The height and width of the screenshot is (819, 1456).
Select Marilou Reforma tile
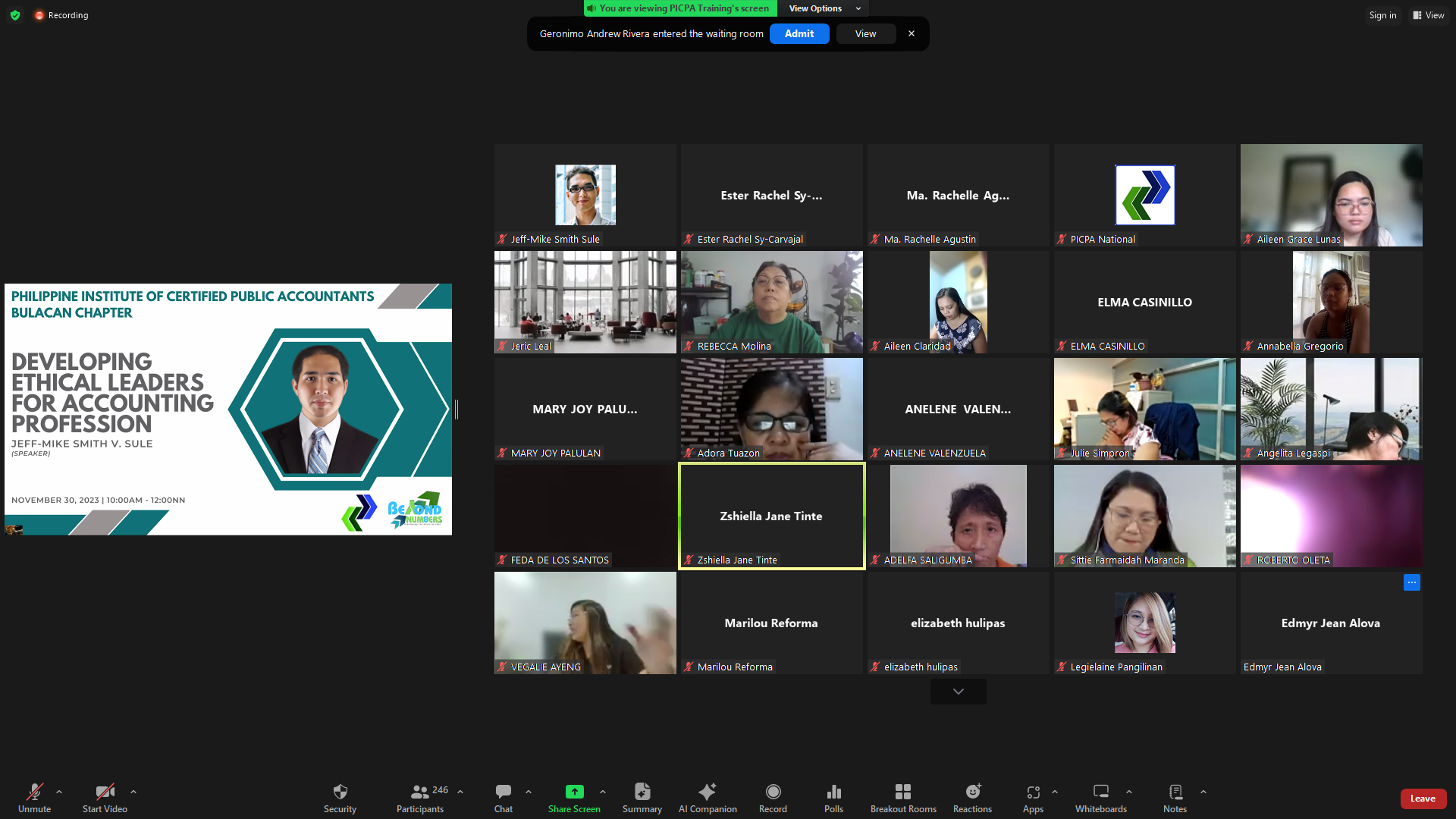pos(772,623)
